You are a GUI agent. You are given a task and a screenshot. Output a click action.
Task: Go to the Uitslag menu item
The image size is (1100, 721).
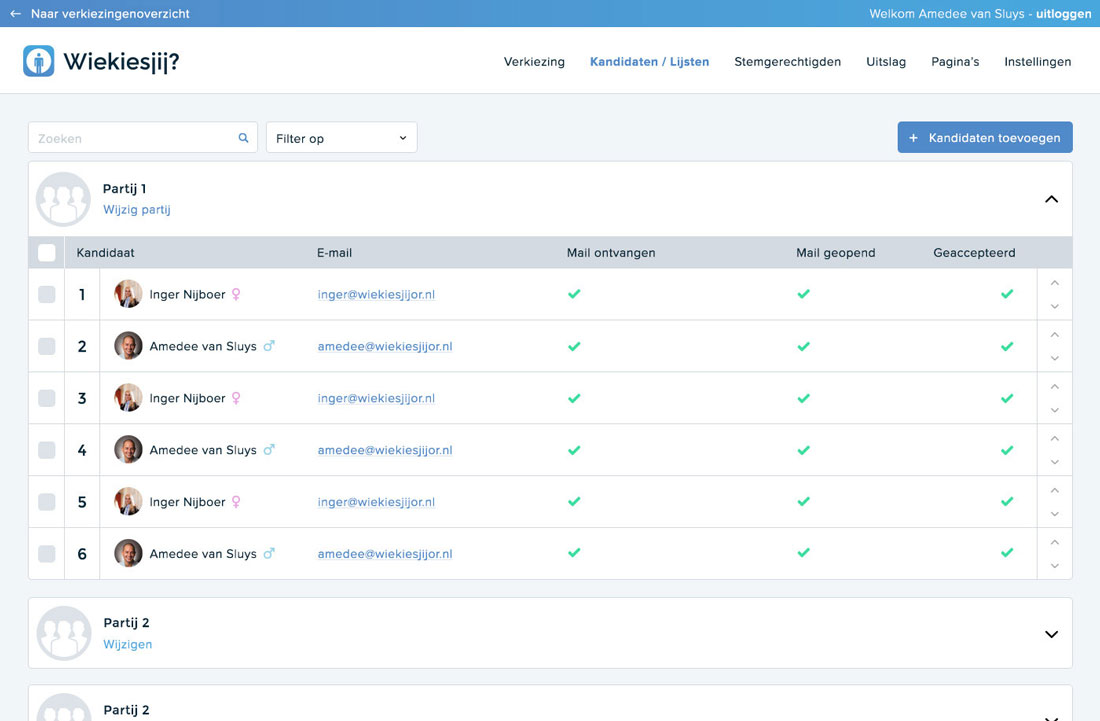pyautogui.click(x=886, y=62)
